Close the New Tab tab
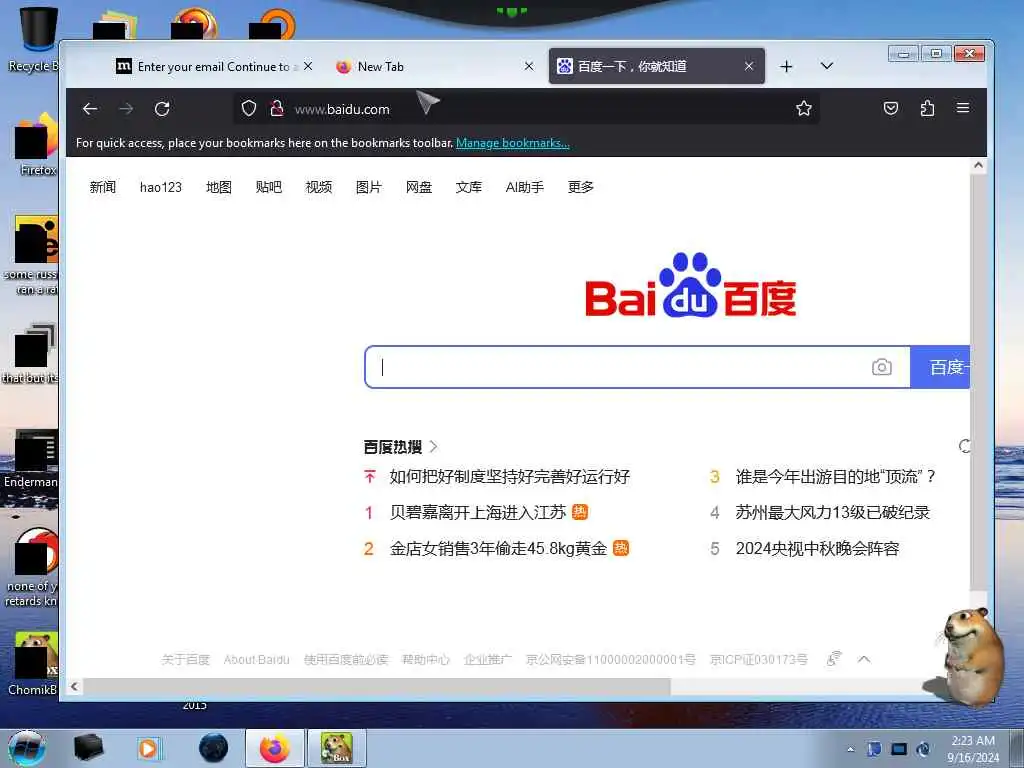1024x768 pixels. pyautogui.click(x=529, y=67)
